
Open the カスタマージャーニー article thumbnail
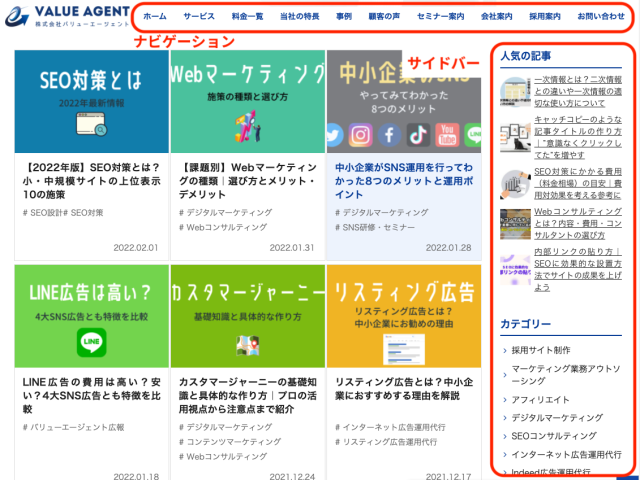tap(248, 316)
